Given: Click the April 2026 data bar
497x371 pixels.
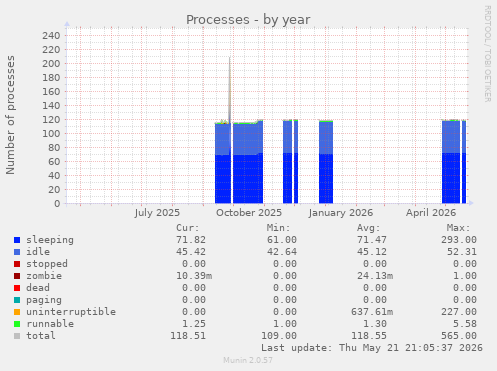Looking at the screenshot, I should [451, 162].
